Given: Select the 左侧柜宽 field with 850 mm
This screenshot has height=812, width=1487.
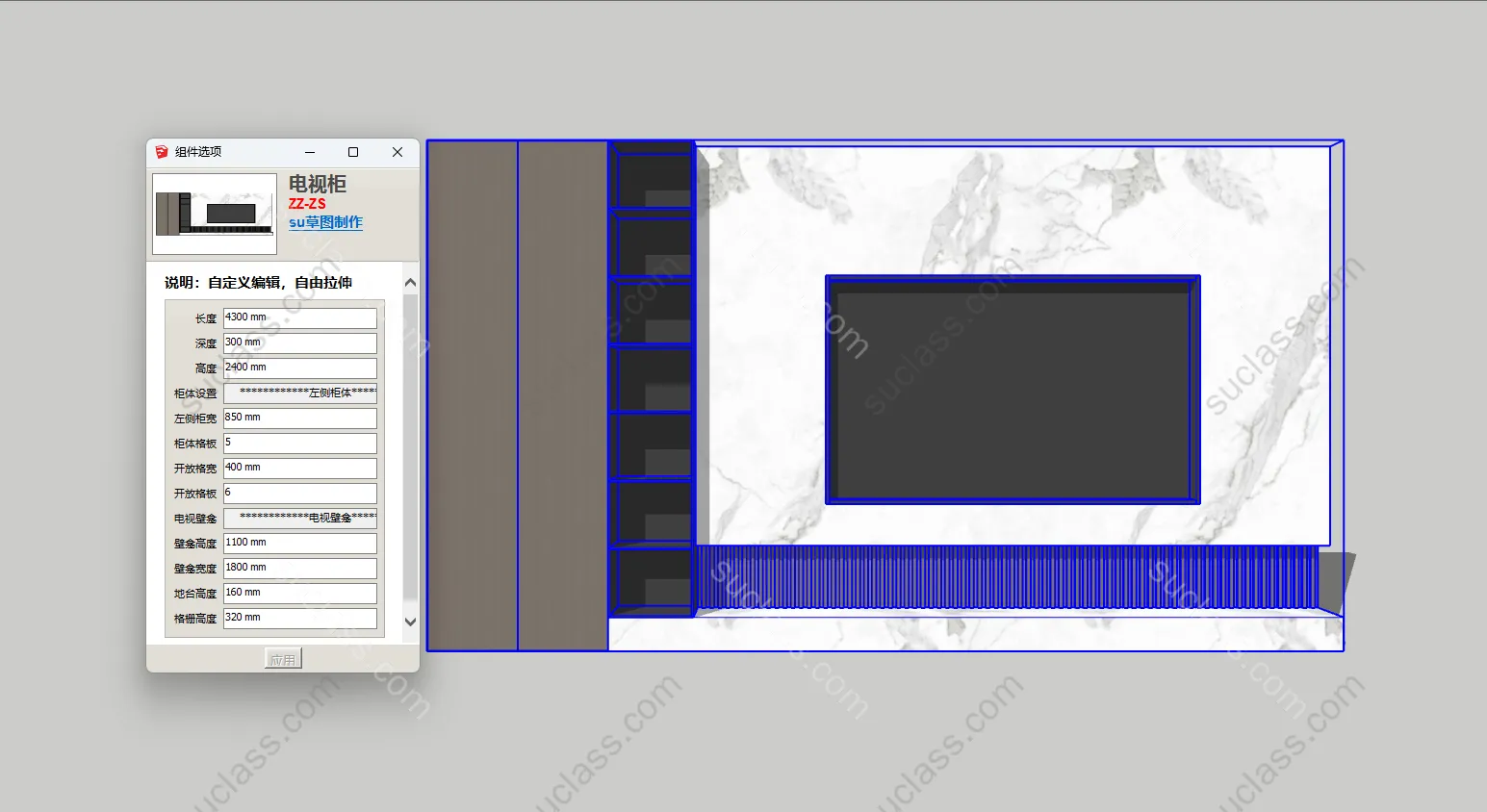Looking at the screenshot, I should [x=299, y=418].
